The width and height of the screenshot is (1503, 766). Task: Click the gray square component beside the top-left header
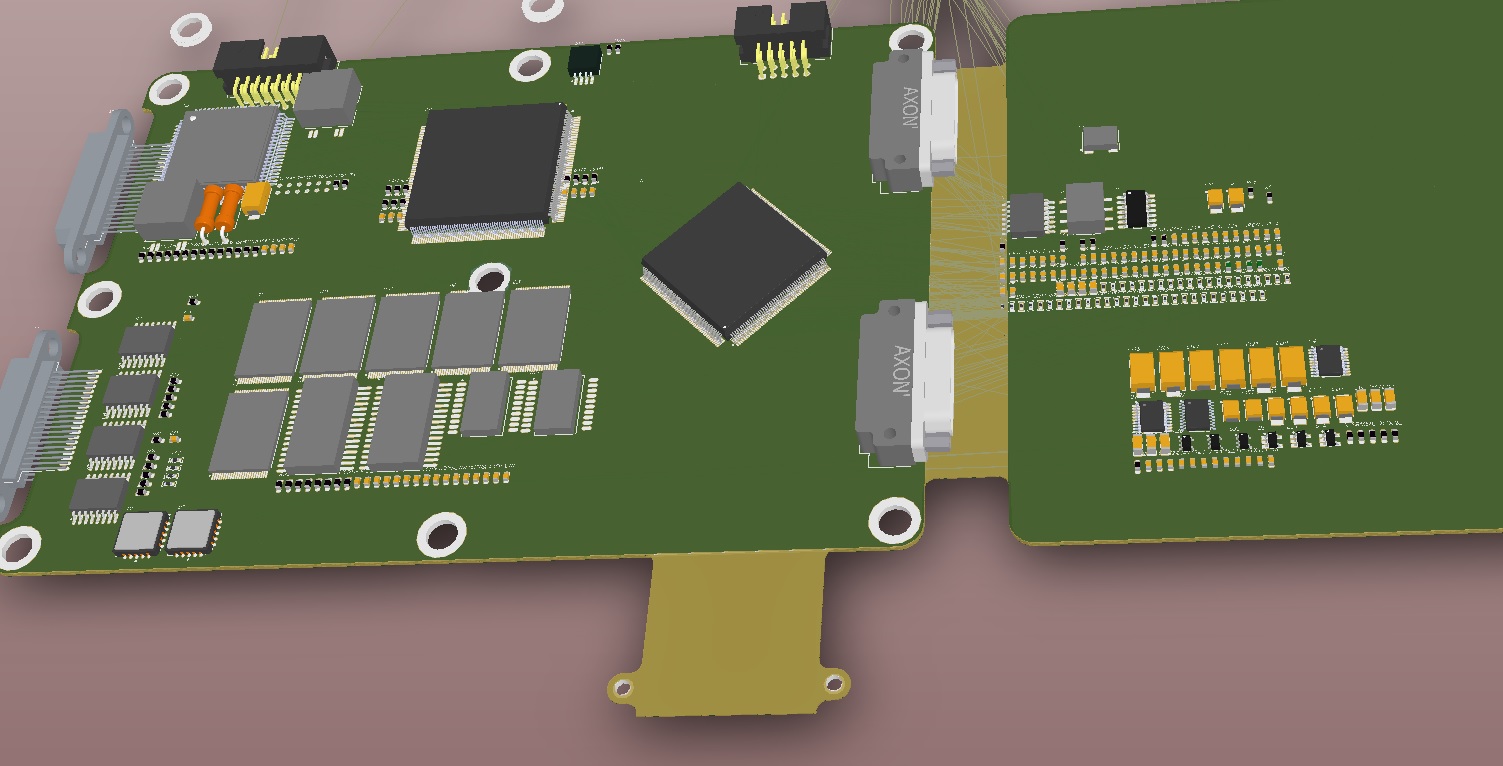coord(327,99)
